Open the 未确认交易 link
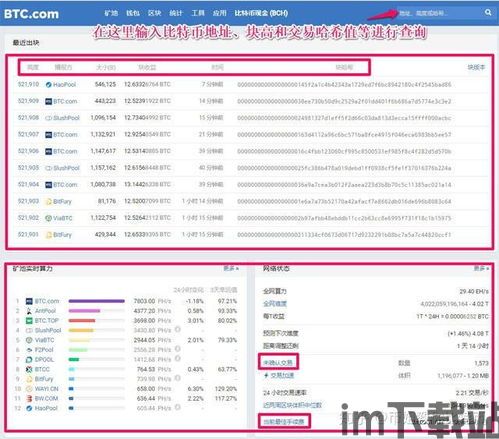 click(278, 363)
